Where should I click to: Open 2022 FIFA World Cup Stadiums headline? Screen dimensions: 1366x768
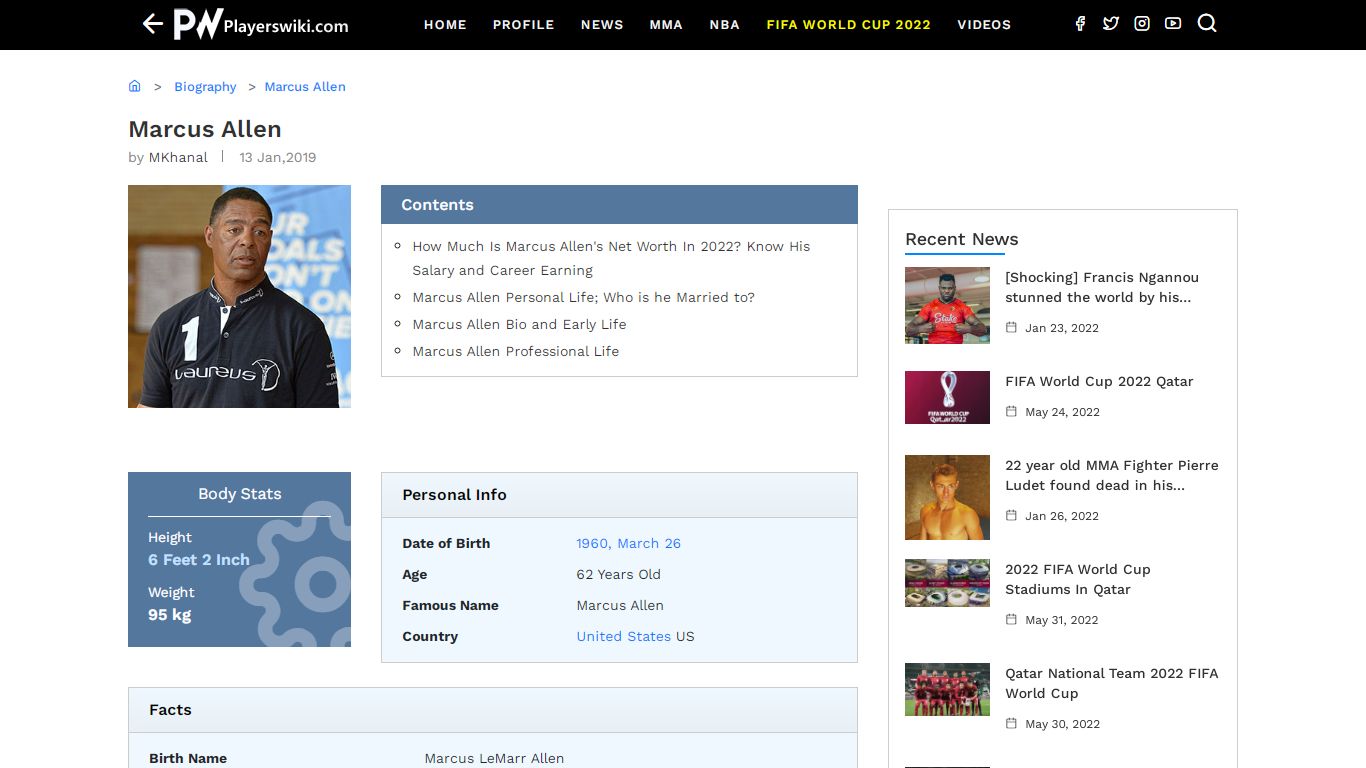click(x=1078, y=579)
